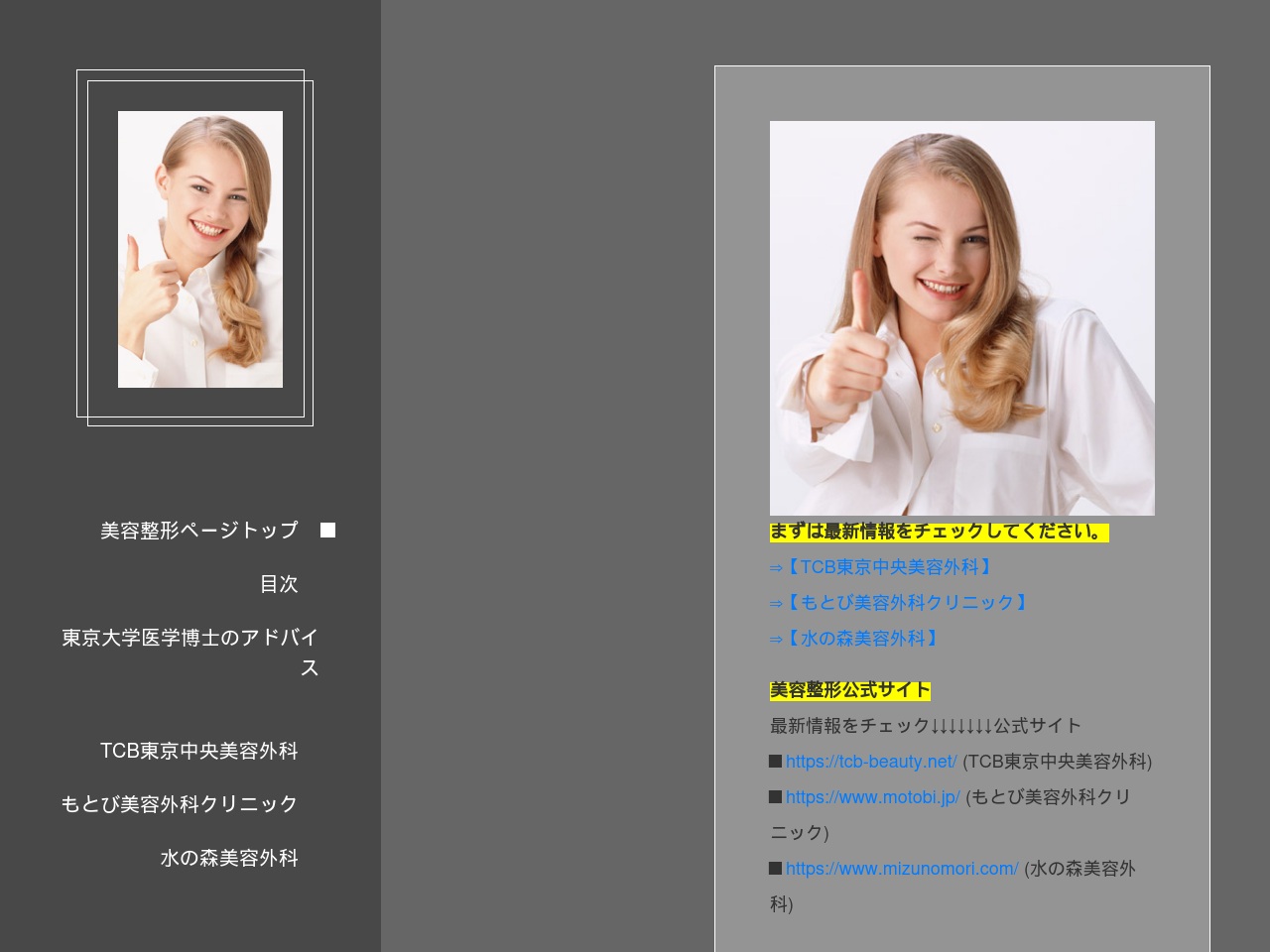Click highlighted text まずは最新情報をチェックしてください。
The width and height of the screenshot is (1270, 952).
(x=939, y=532)
